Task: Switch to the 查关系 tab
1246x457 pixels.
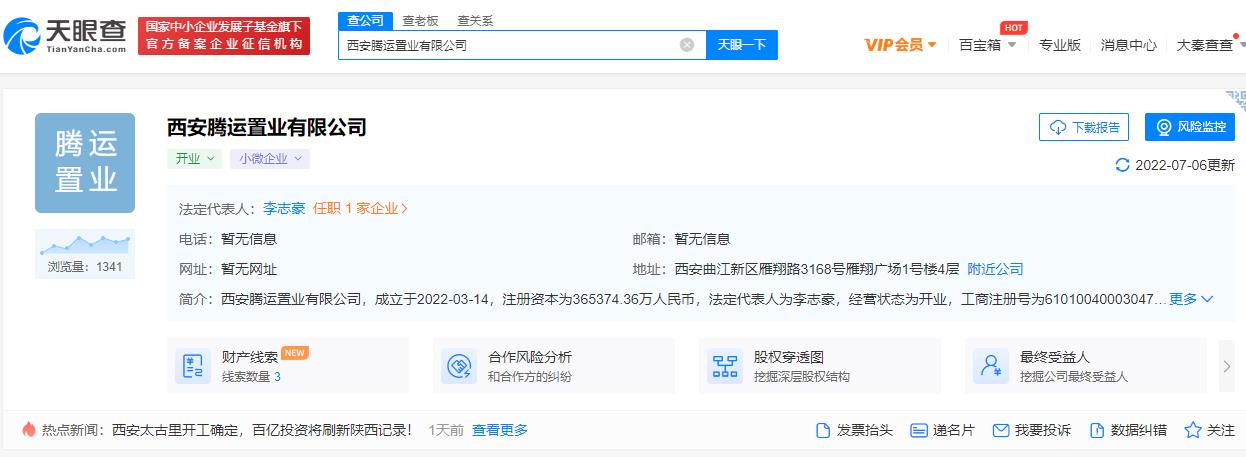Action: point(474,20)
